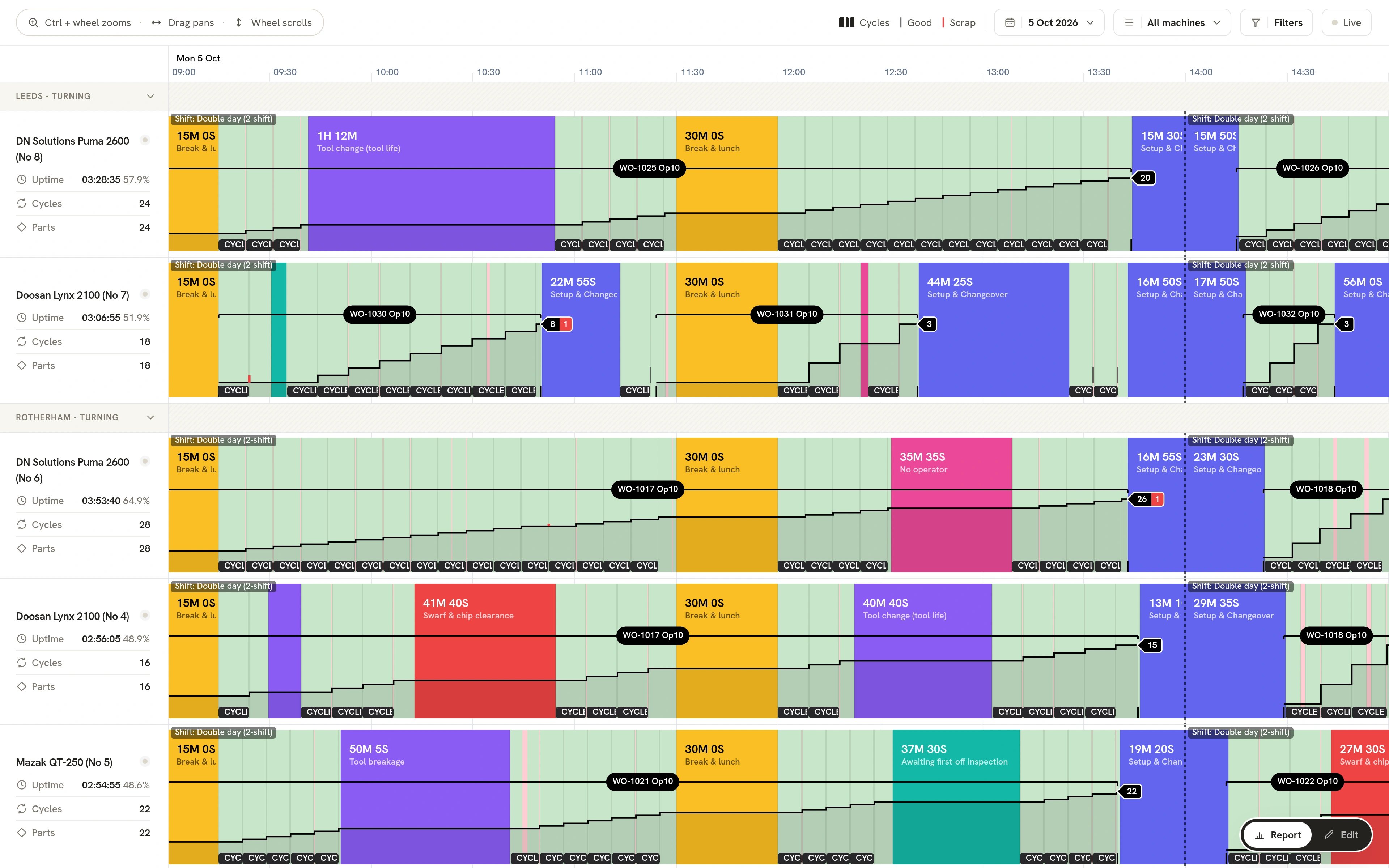Select the 22M 55S Setup & Changeover block
This screenshot has width=1389, height=868.
tap(581, 329)
